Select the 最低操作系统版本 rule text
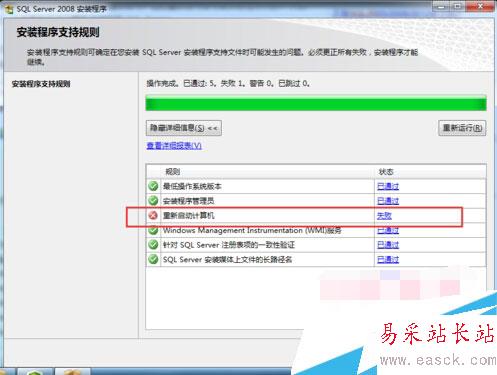The width and height of the screenshot is (497, 375). pos(192,186)
